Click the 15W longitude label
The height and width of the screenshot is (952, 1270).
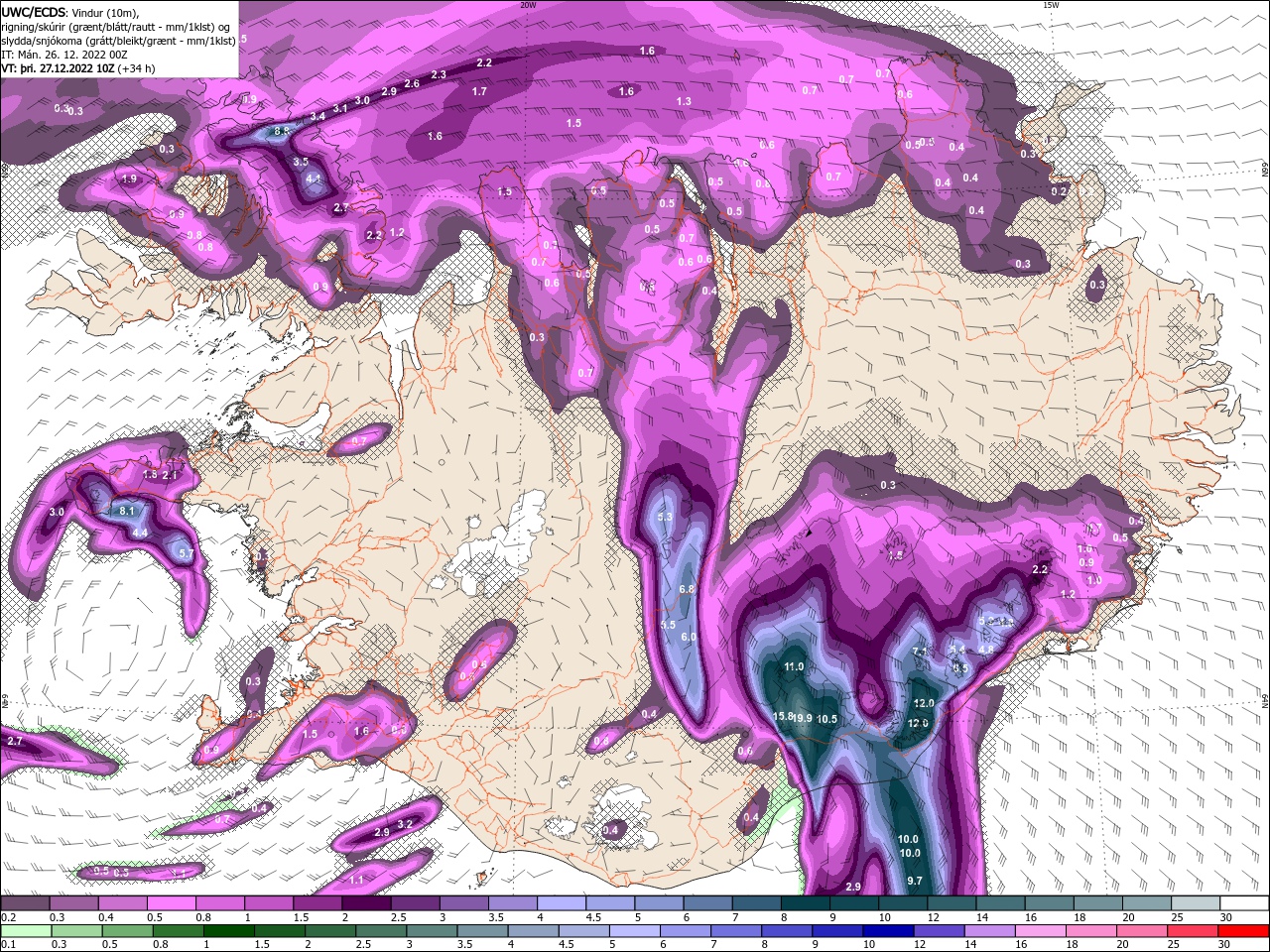pos(1051,5)
